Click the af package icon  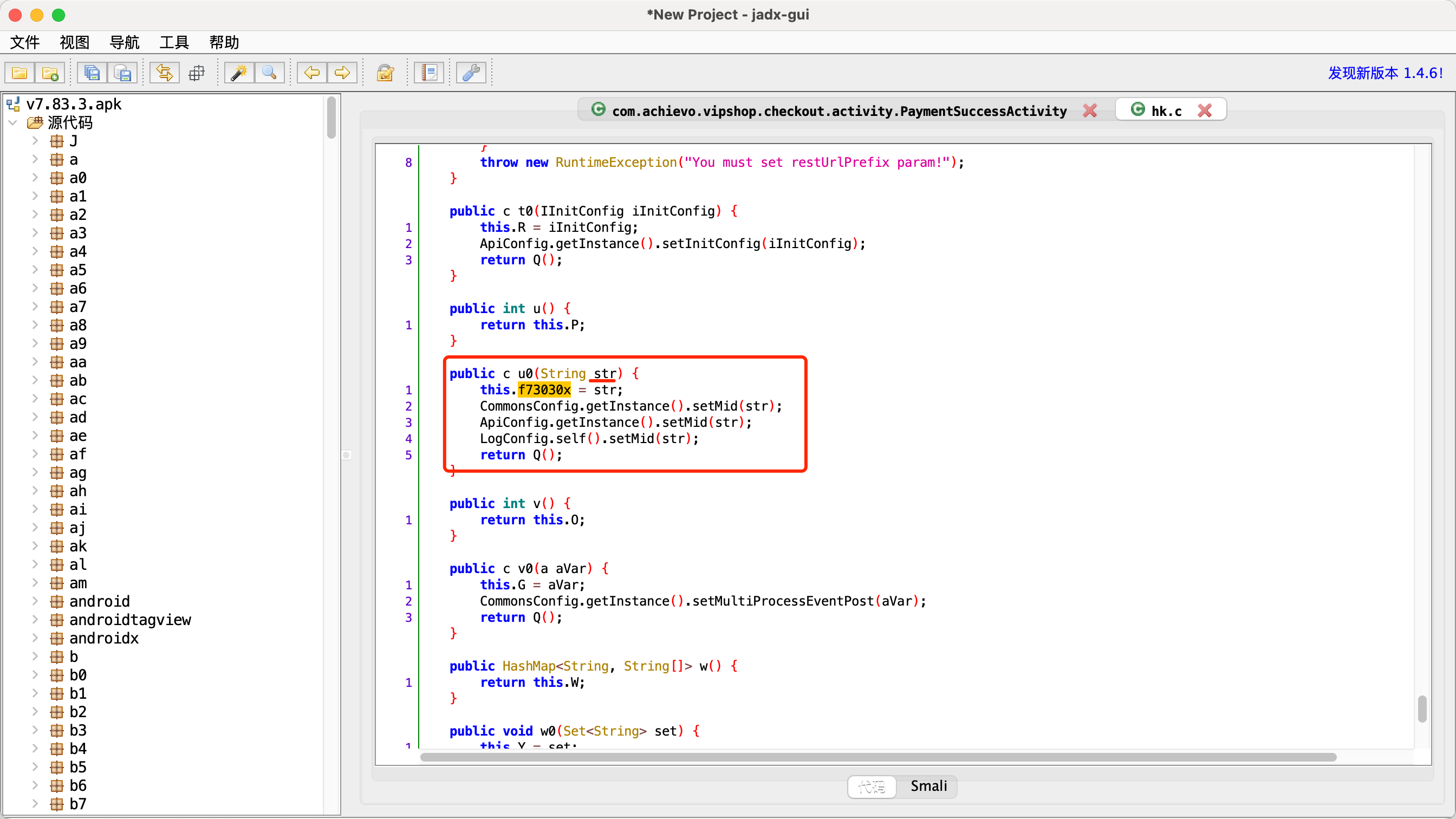point(56,454)
